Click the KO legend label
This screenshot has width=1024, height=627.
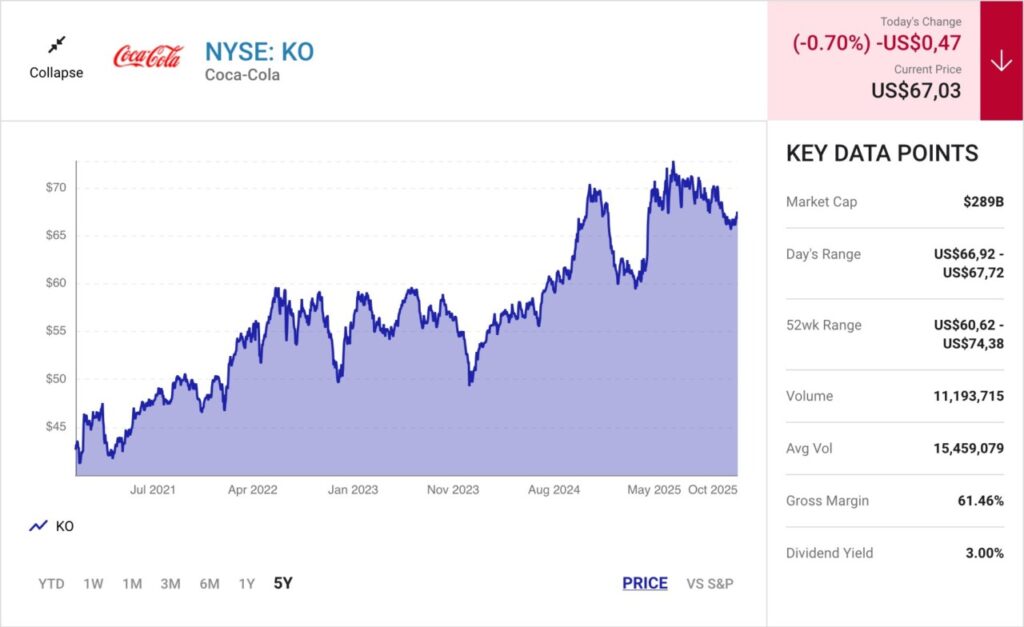[x=65, y=526]
